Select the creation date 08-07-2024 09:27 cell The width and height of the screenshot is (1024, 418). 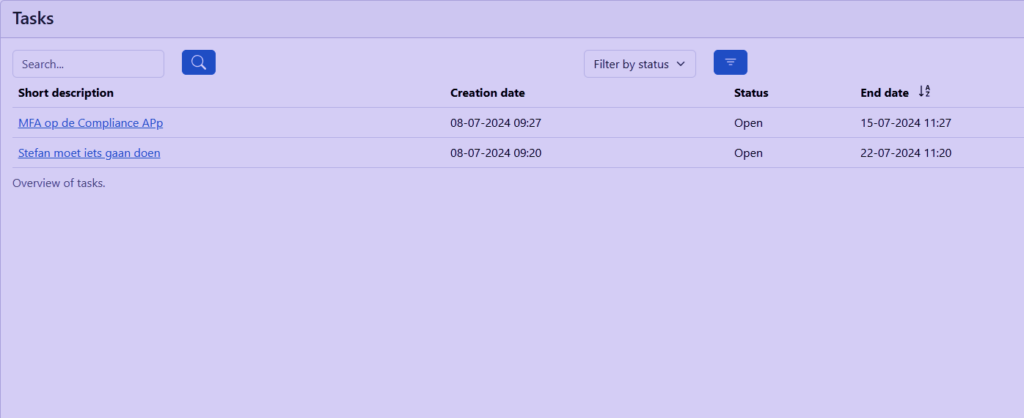click(496, 123)
